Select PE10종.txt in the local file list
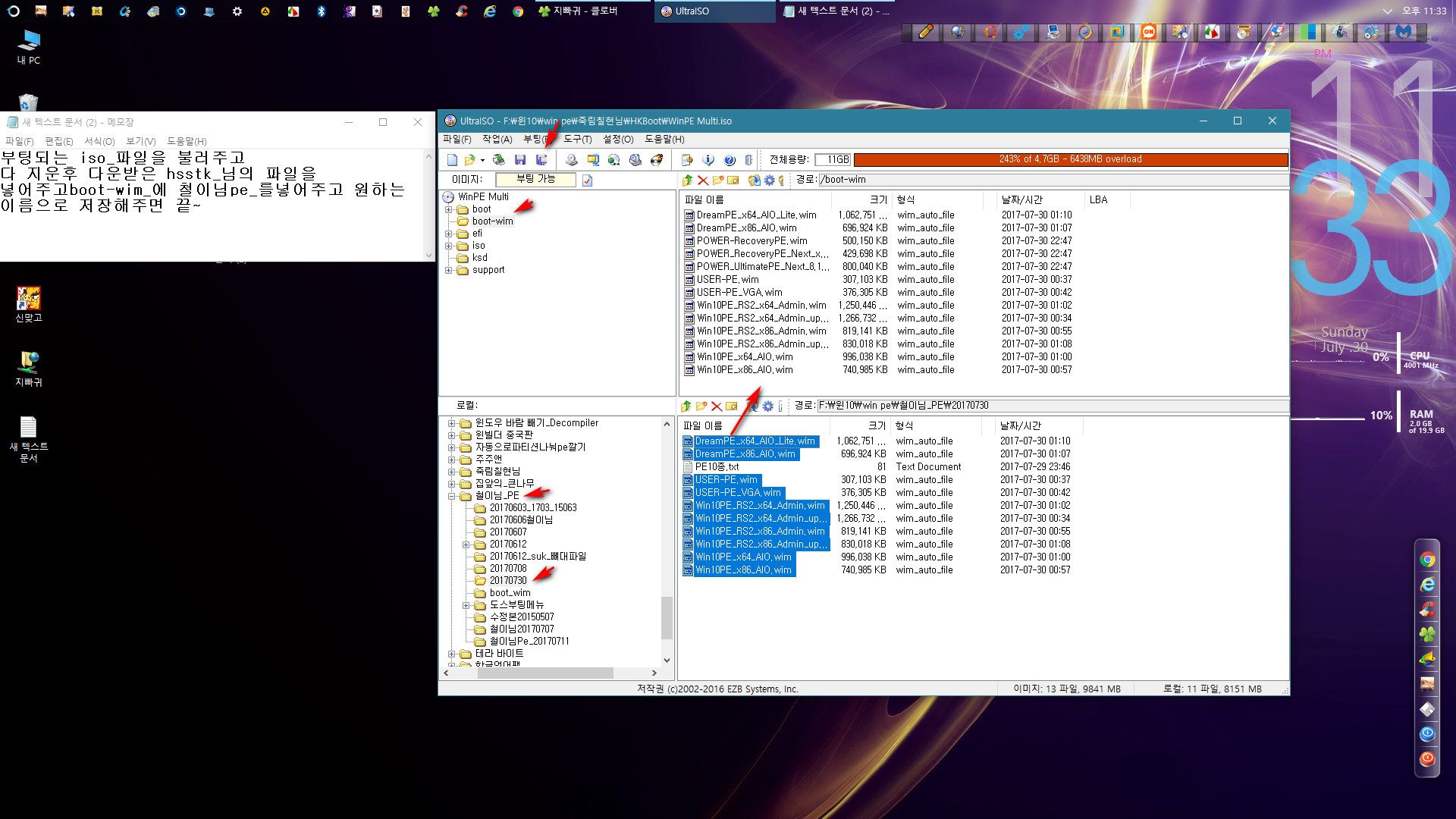The image size is (1456, 819). click(717, 467)
